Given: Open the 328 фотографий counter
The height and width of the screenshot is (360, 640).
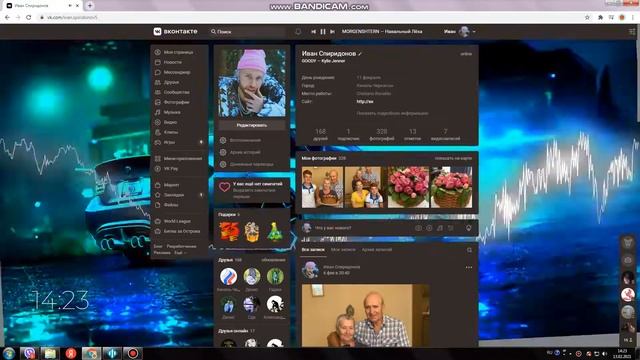Looking at the screenshot, I should pyautogui.click(x=382, y=134).
